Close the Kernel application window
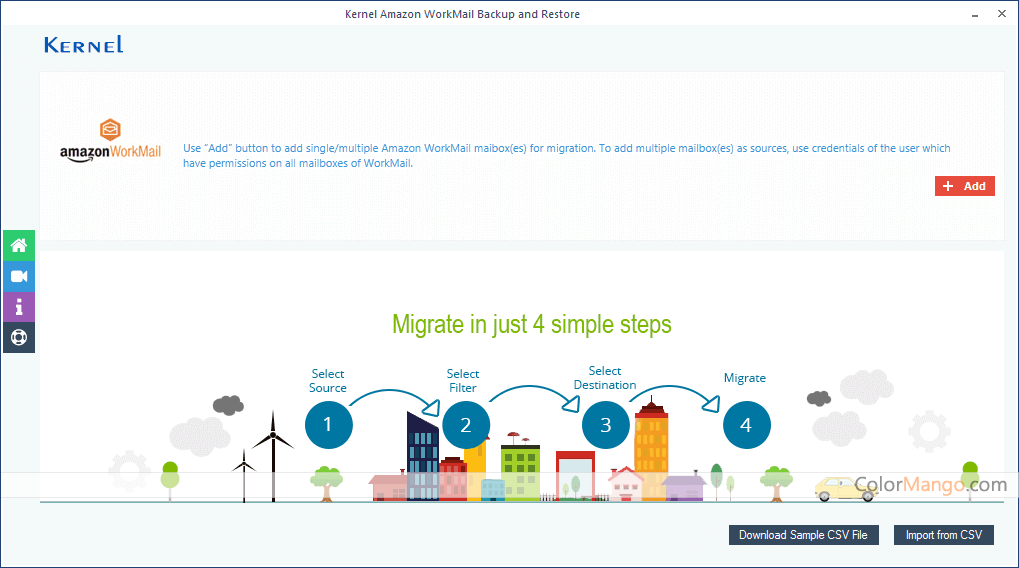Screen dimensions: 1019x568 coord(1002,14)
